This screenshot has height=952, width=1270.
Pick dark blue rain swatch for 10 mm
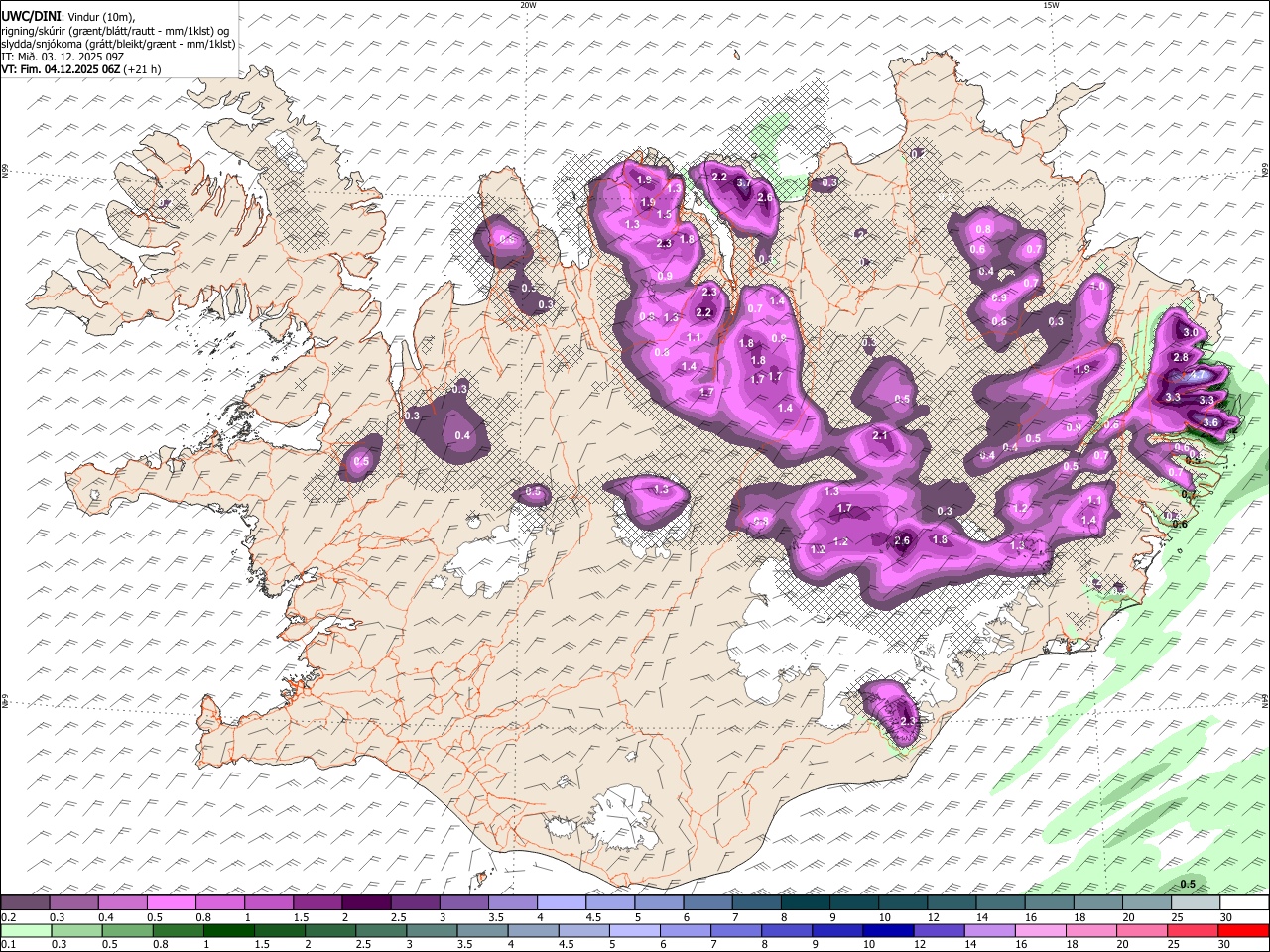pyautogui.click(x=888, y=930)
